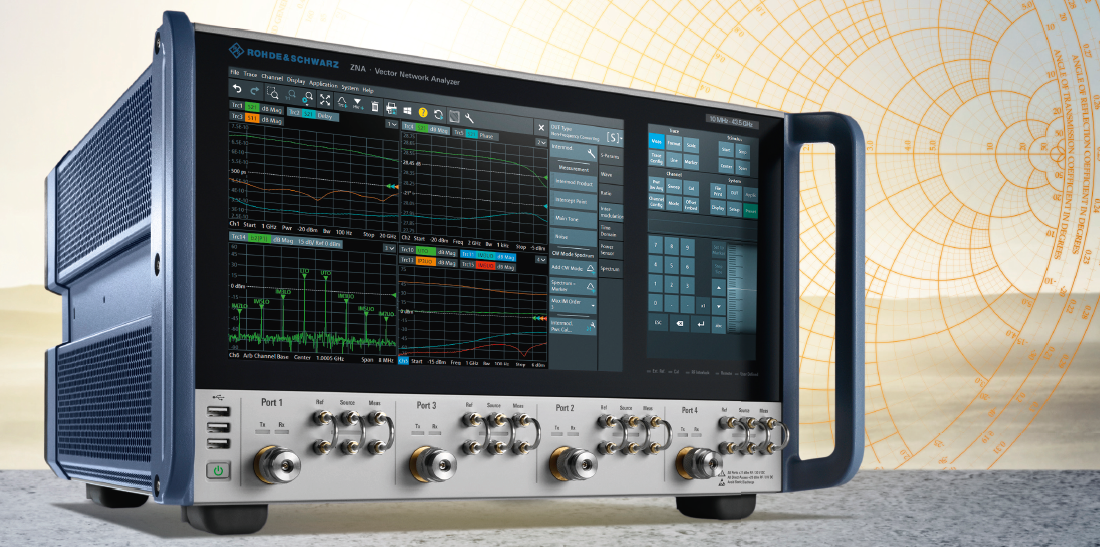The height and width of the screenshot is (547, 1100).
Task: Open diagram 1 selector dropdown
Action: (x=393, y=124)
